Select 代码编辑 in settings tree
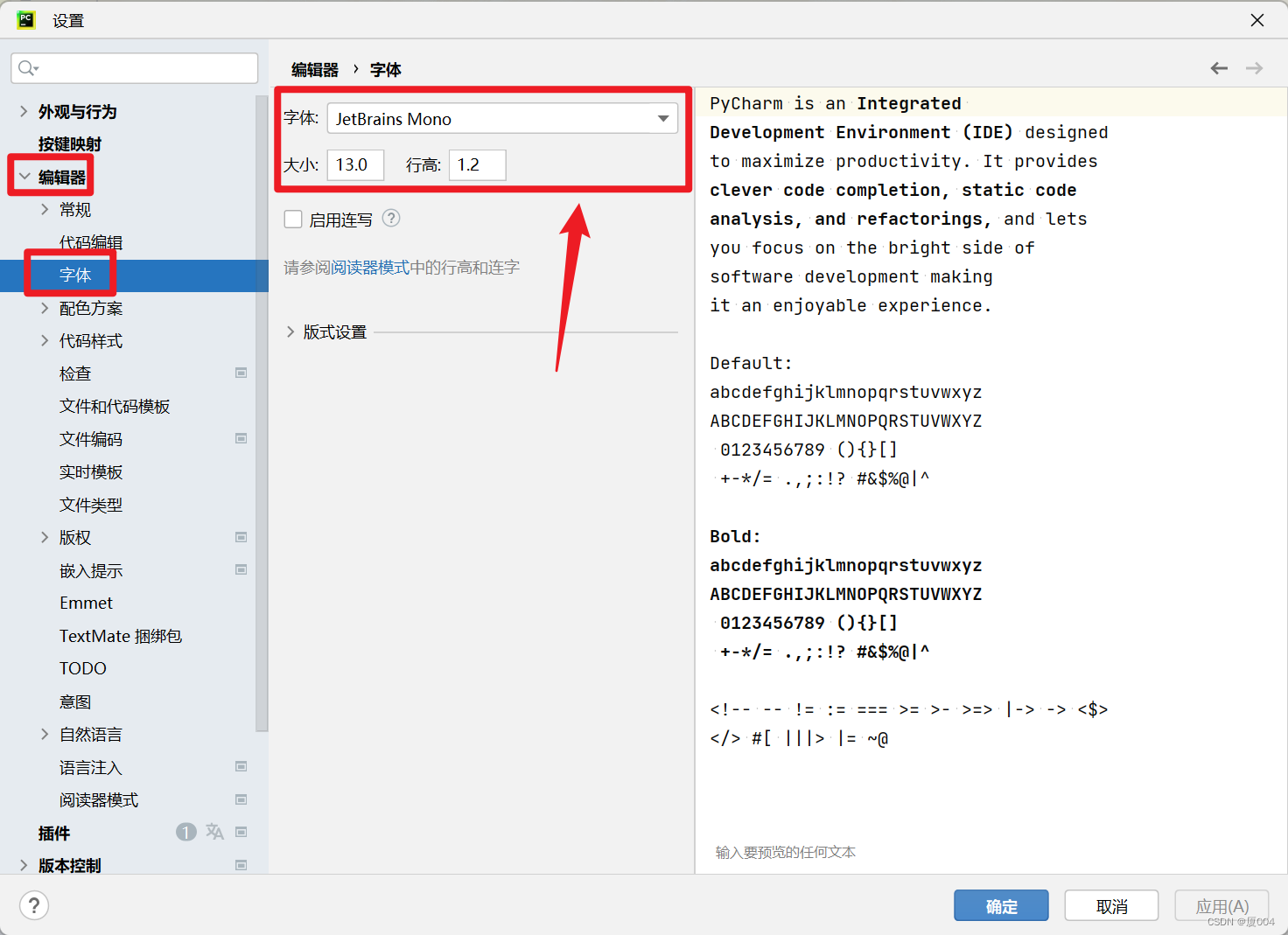The image size is (1288, 935). coord(91,242)
